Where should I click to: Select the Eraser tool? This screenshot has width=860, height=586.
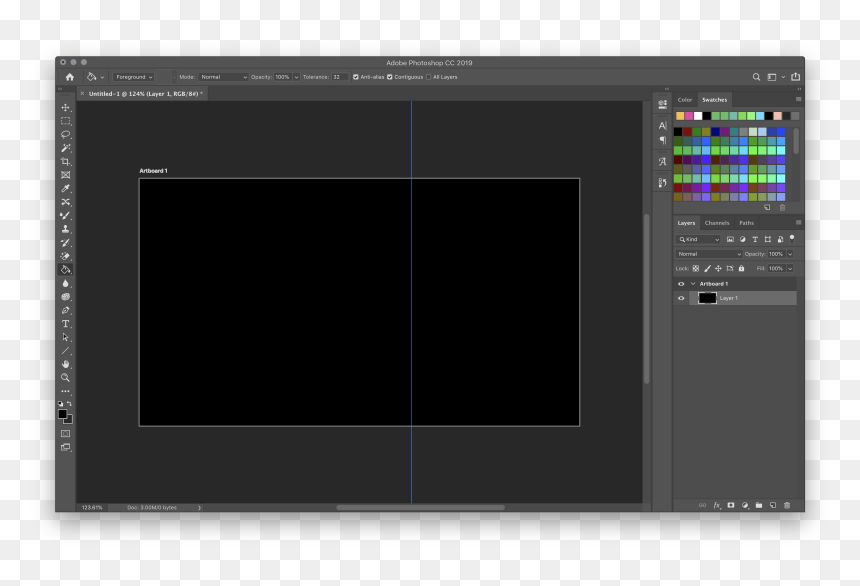coord(65,256)
